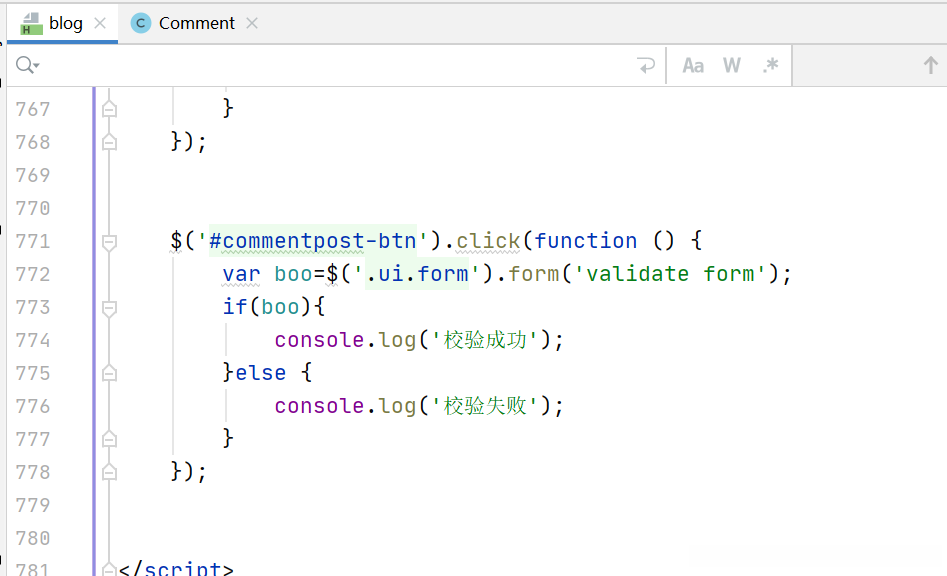This screenshot has width=947, height=576.
Task: Click line number 771 in gutter
Action: click(33, 242)
